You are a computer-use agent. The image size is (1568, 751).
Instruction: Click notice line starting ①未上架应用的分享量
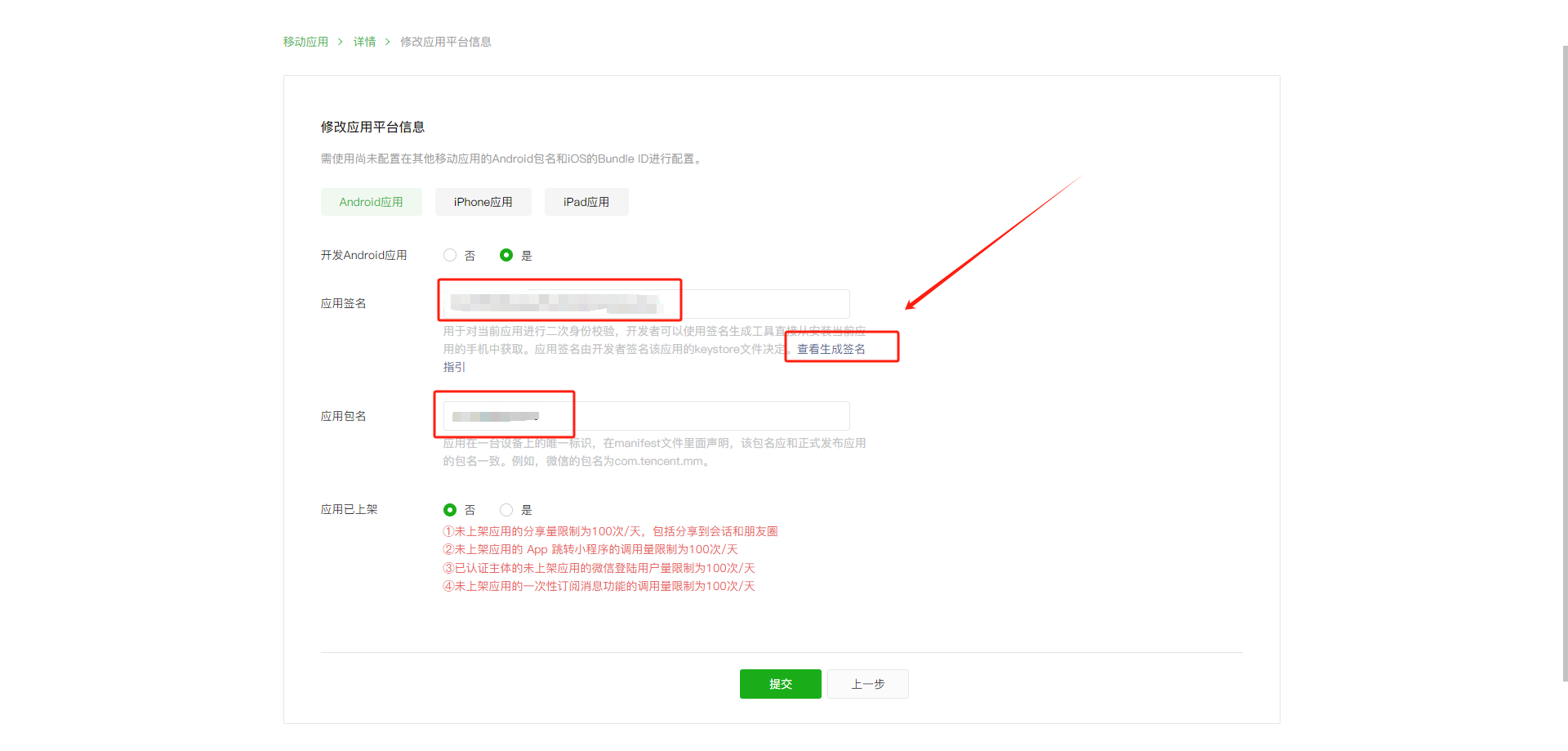[610, 531]
